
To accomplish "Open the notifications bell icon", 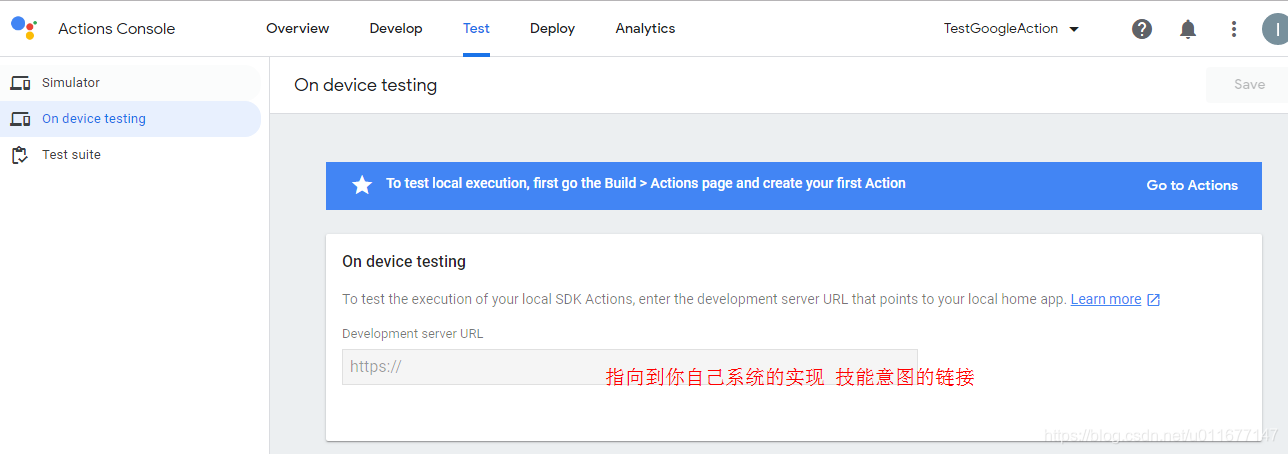I will point(1188,29).
